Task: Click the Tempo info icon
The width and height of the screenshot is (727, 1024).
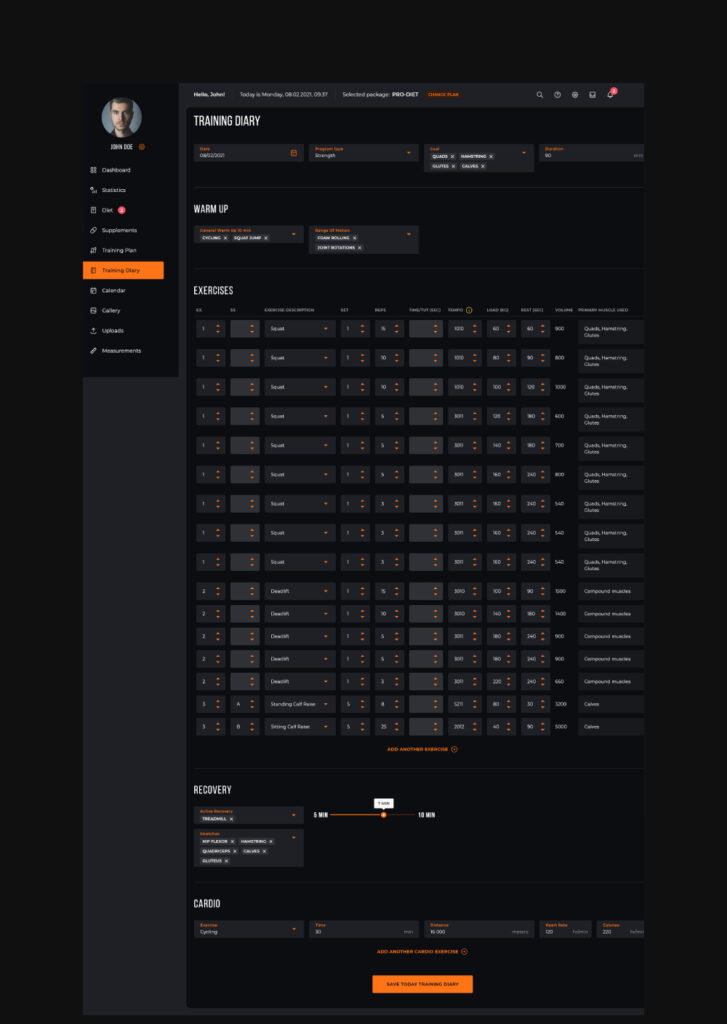Action: pyautogui.click(x=469, y=310)
